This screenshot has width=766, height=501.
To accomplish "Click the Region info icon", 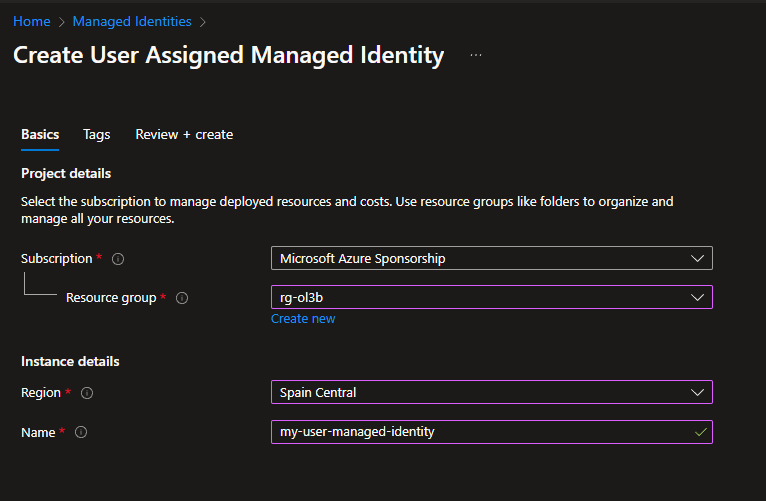I will 87,393.
